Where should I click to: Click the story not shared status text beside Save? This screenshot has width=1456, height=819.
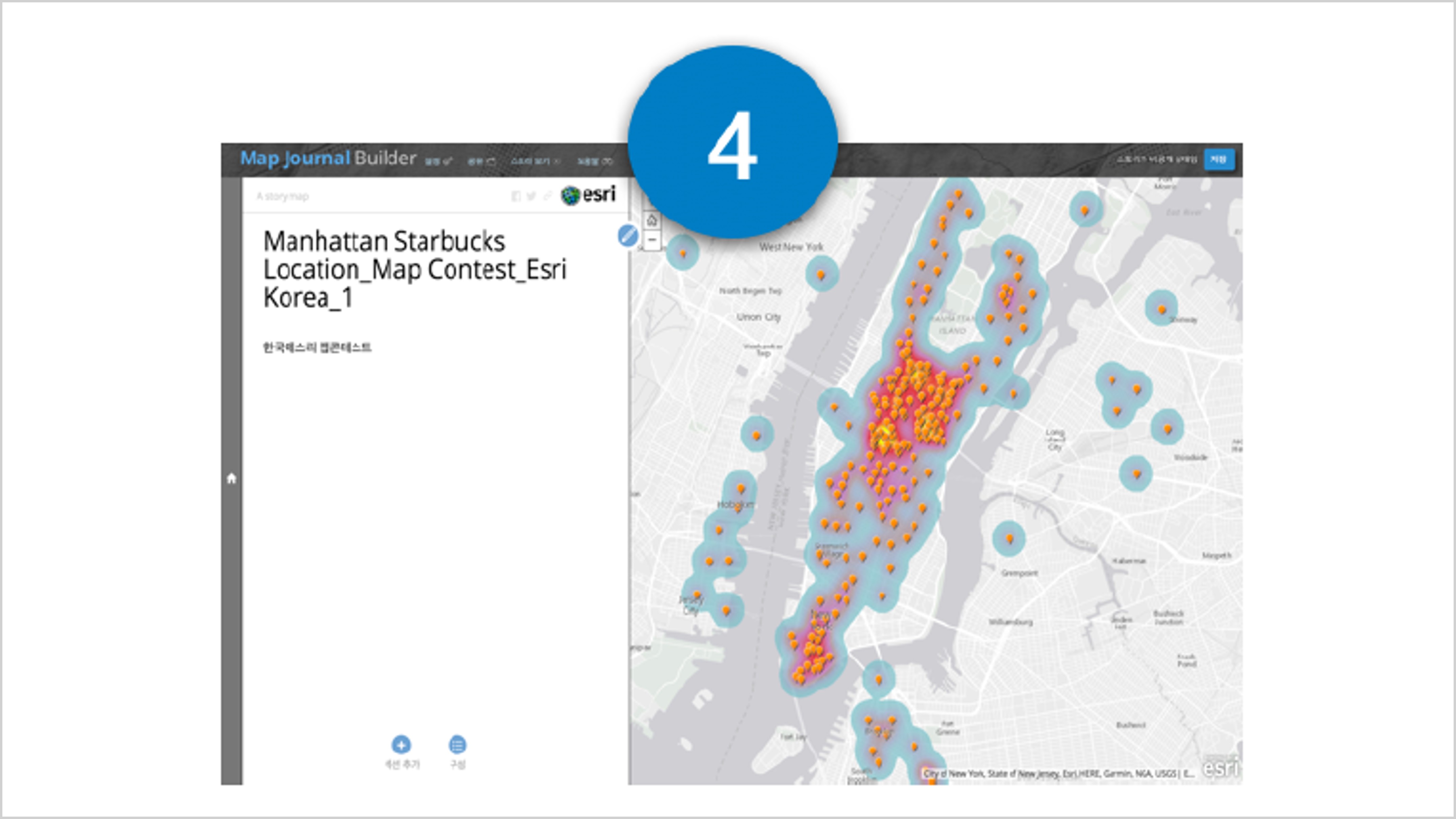(x=1156, y=160)
